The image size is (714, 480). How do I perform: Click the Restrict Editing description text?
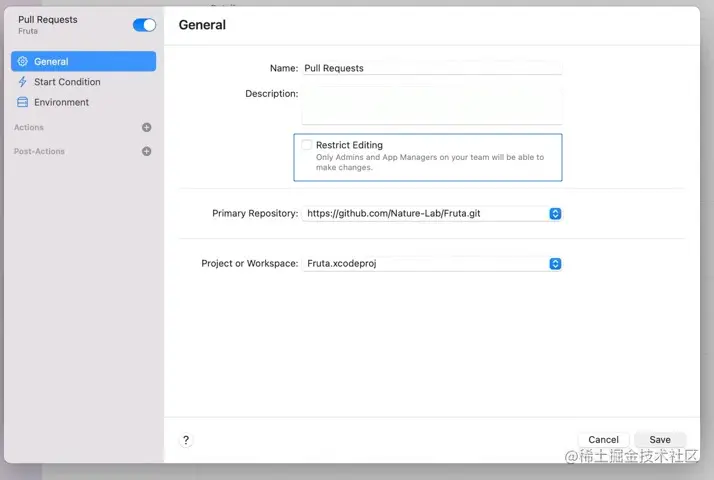[430, 162]
